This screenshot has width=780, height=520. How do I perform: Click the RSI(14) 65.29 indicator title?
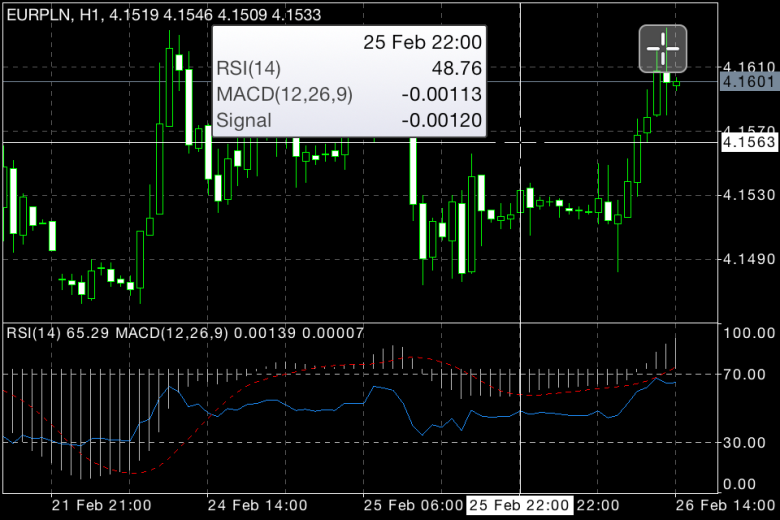(58, 332)
